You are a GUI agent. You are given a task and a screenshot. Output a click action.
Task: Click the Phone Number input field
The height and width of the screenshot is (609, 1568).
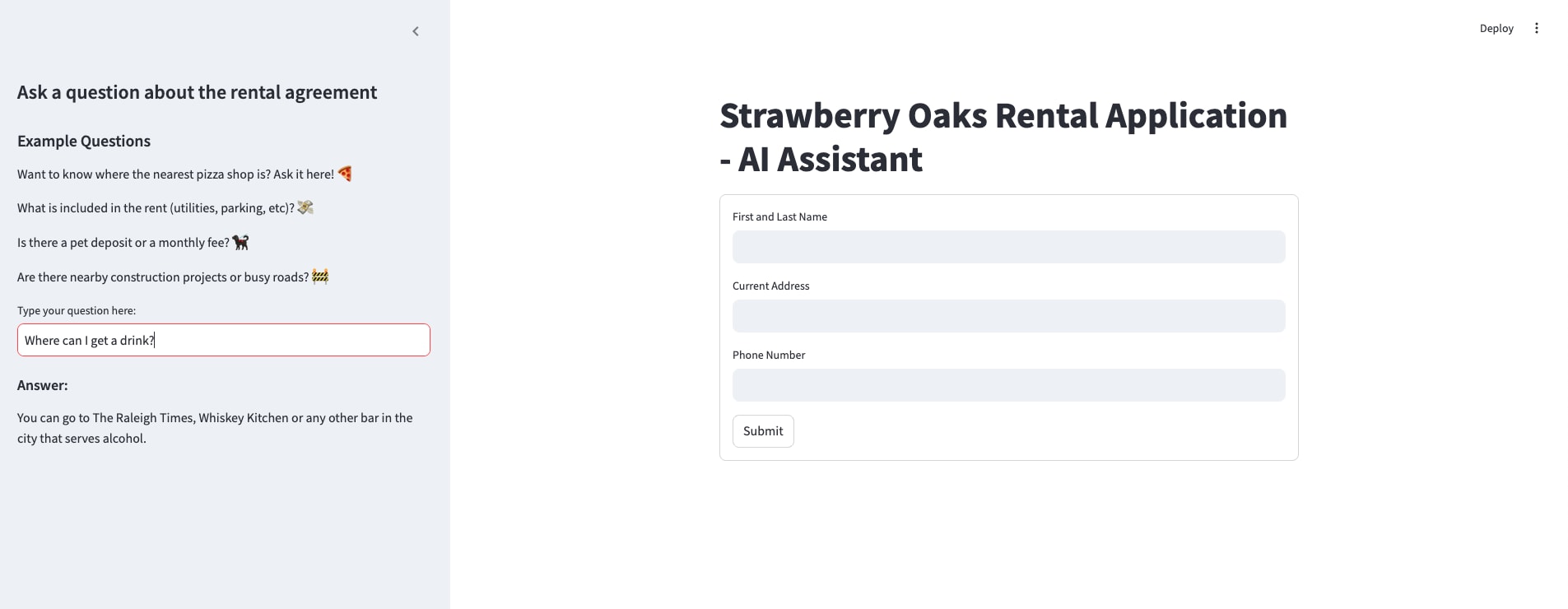(x=1008, y=385)
